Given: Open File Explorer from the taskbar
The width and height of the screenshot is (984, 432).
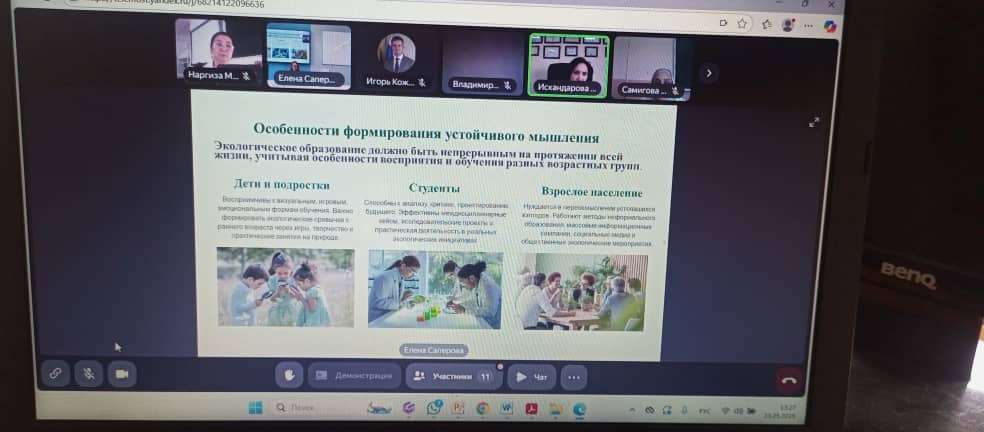Looking at the screenshot, I should 555,410.
